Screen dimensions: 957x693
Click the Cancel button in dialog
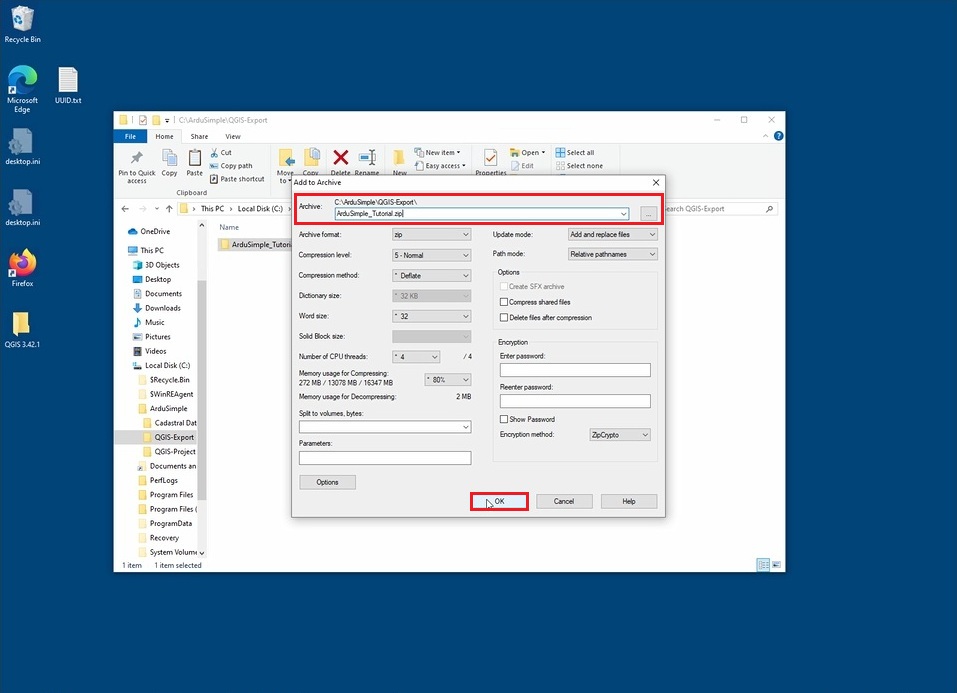(564, 501)
